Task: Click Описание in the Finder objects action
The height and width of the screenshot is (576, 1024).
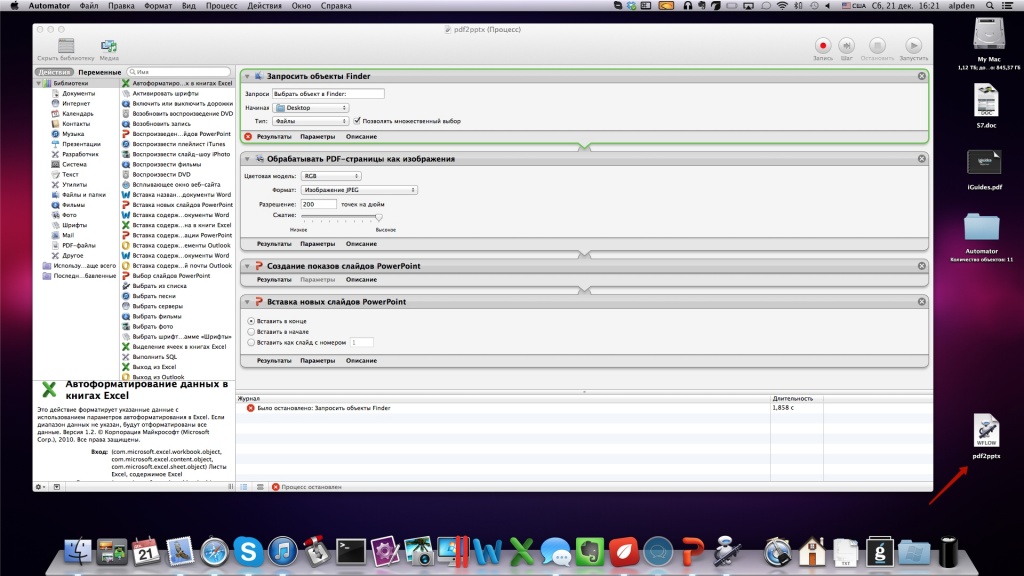Action: click(x=361, y=136)
